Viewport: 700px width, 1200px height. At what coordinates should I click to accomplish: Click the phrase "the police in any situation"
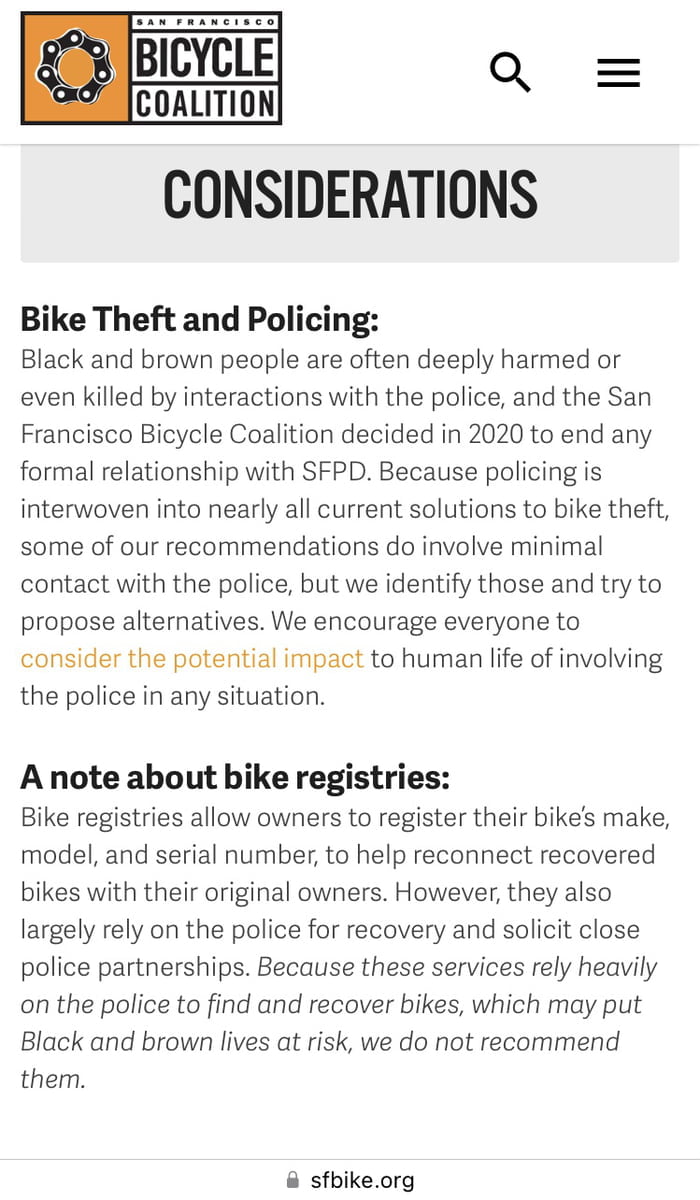point(172,696)
